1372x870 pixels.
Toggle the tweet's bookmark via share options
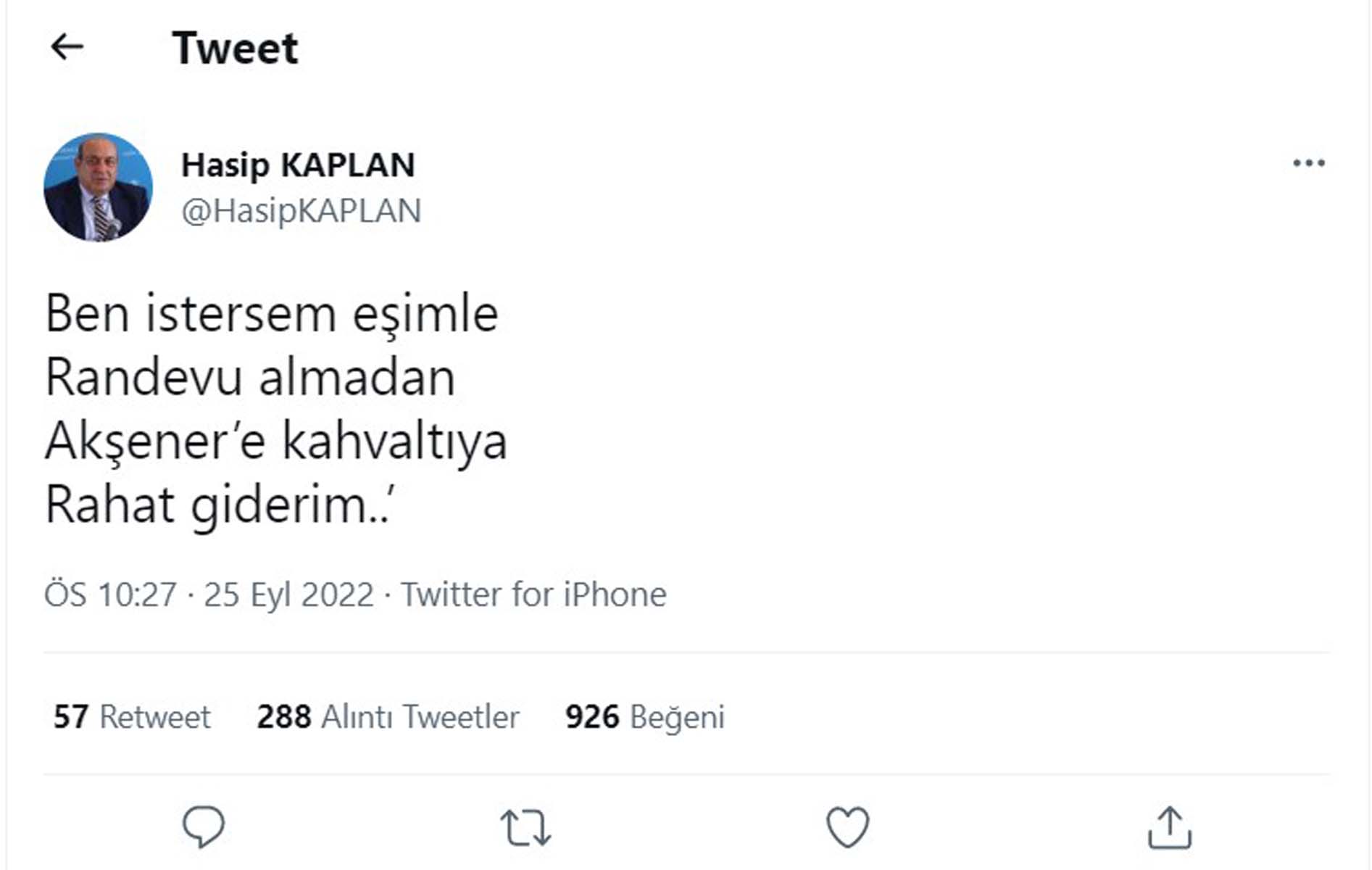tap(1169, 825)
